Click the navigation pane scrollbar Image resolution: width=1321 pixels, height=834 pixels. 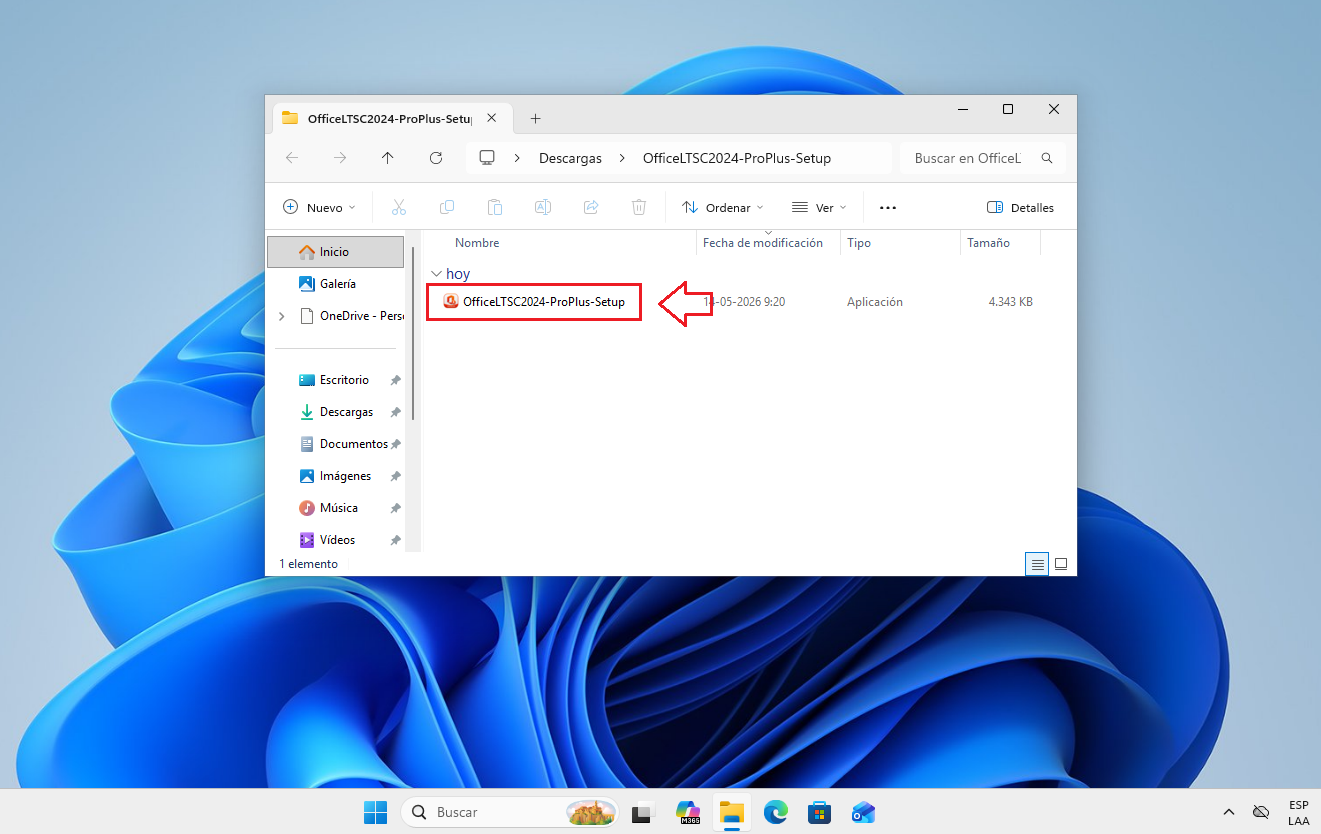413,334
